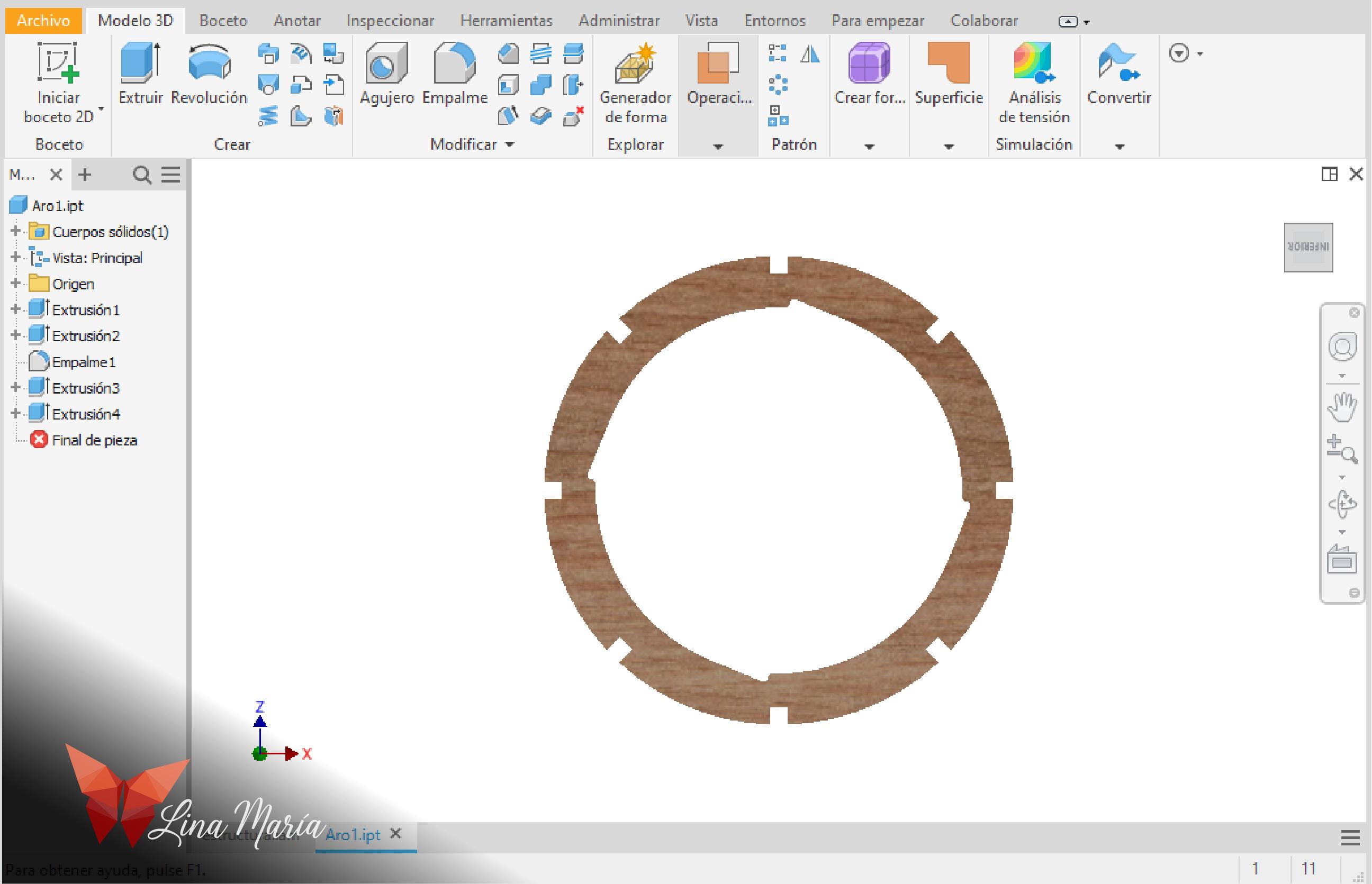
Task: Open the Full Navigation Wheel
Action: [x=1342, y=347]
